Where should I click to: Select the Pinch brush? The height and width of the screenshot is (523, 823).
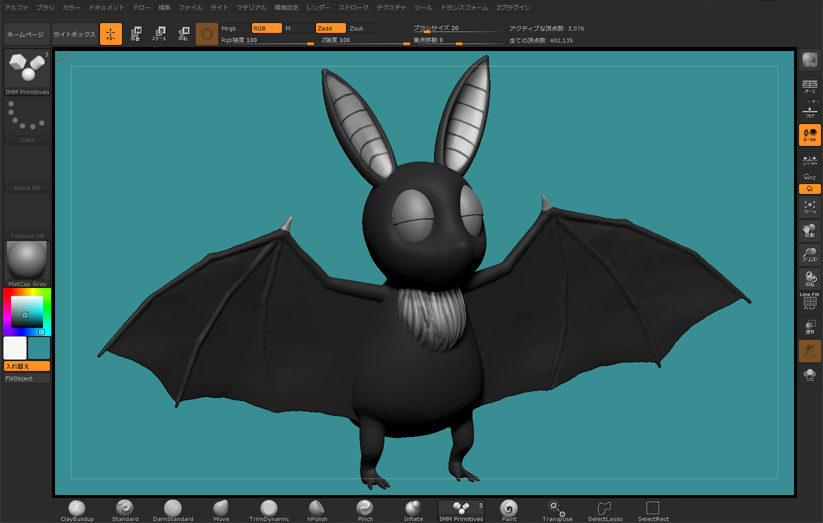click(x=365, y=510)
